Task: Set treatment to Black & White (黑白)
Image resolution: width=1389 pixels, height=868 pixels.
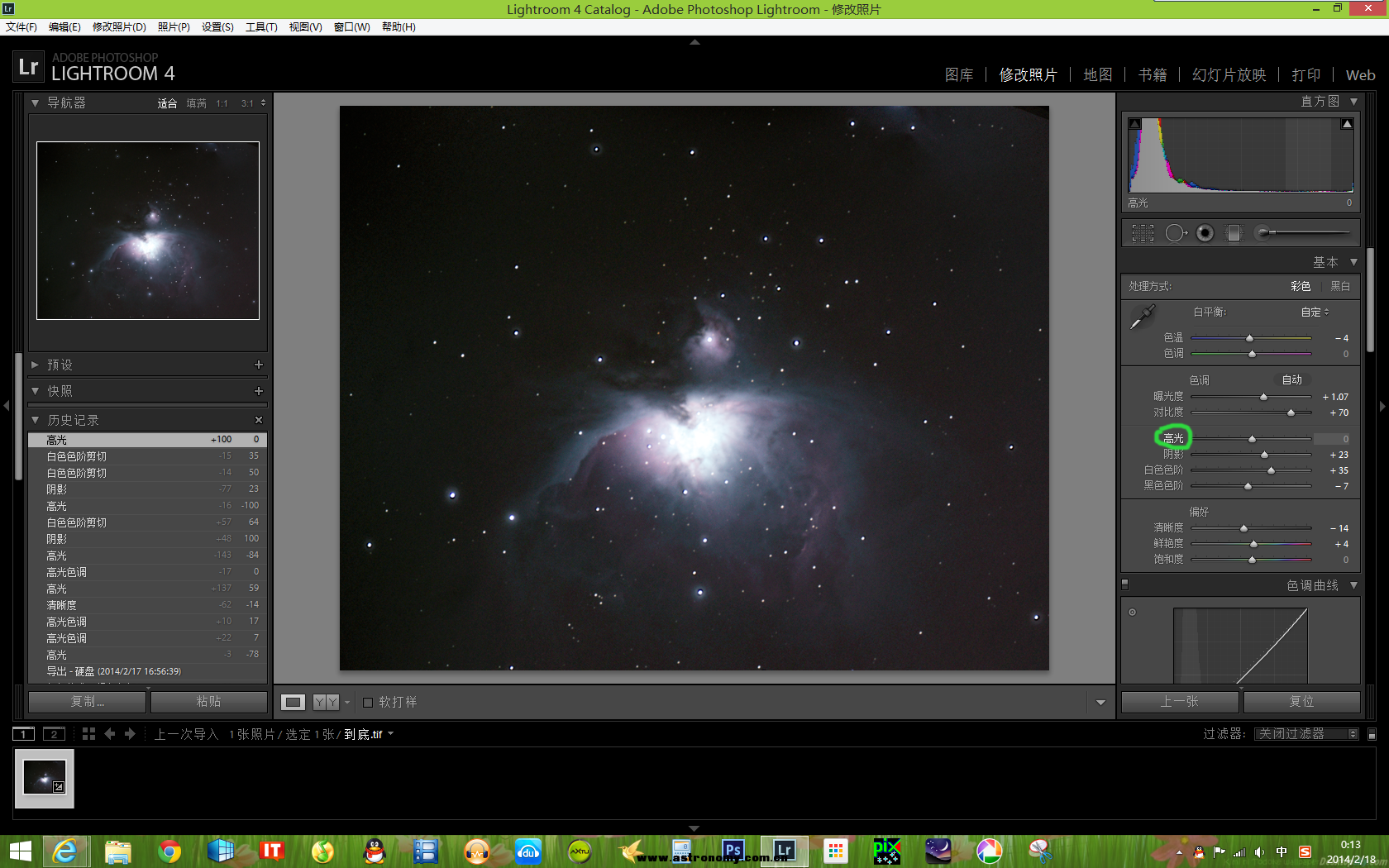Action: pyautogui.click(x=1340, y=286)
